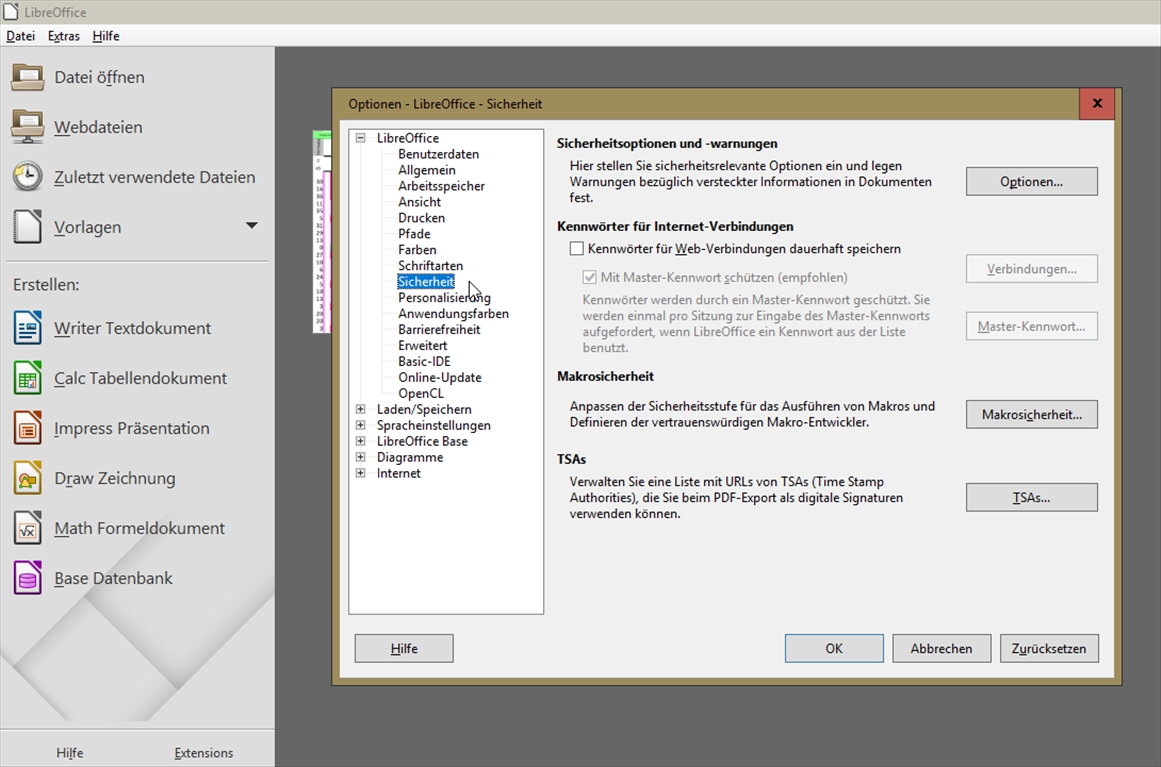1161x767 pixels.
Task: Click the TSAs... button
Action: pyautogui.click(x=1031, y=498)
